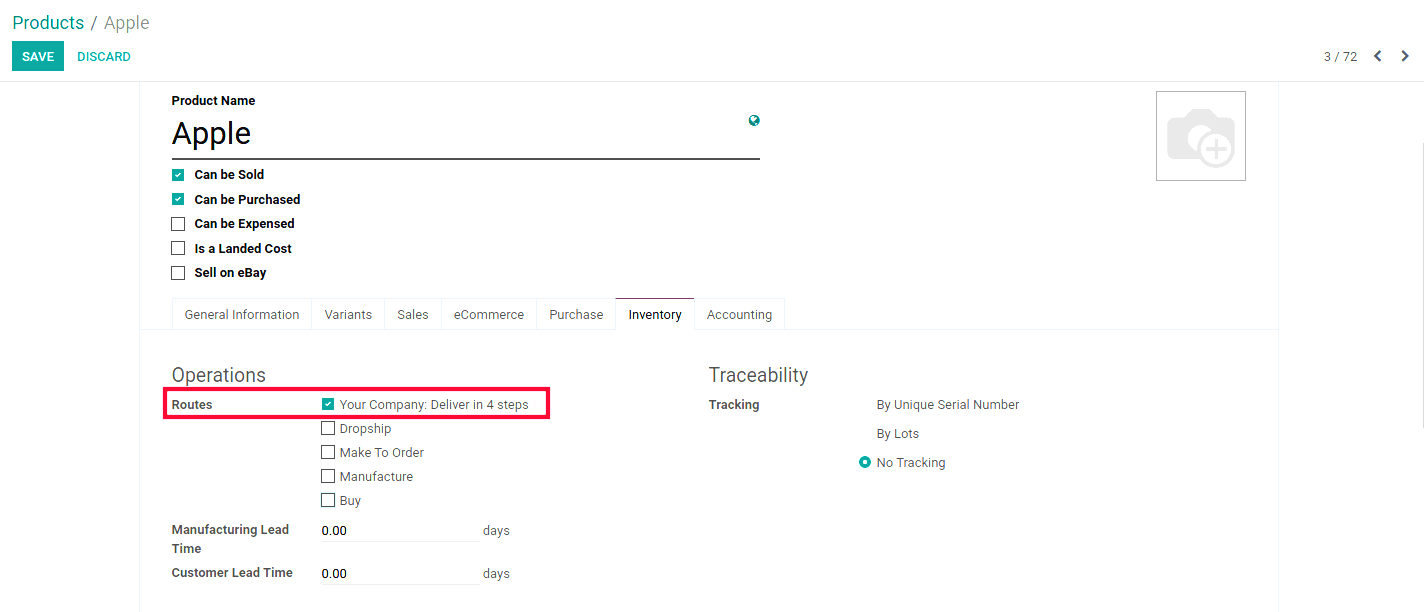The image size is (1424, 612).
Task: Click the Product Name field Apple
Action: tap(465, 134)
